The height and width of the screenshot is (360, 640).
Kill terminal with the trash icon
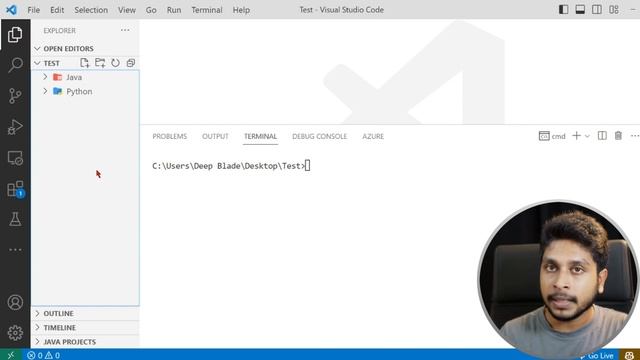618,136
